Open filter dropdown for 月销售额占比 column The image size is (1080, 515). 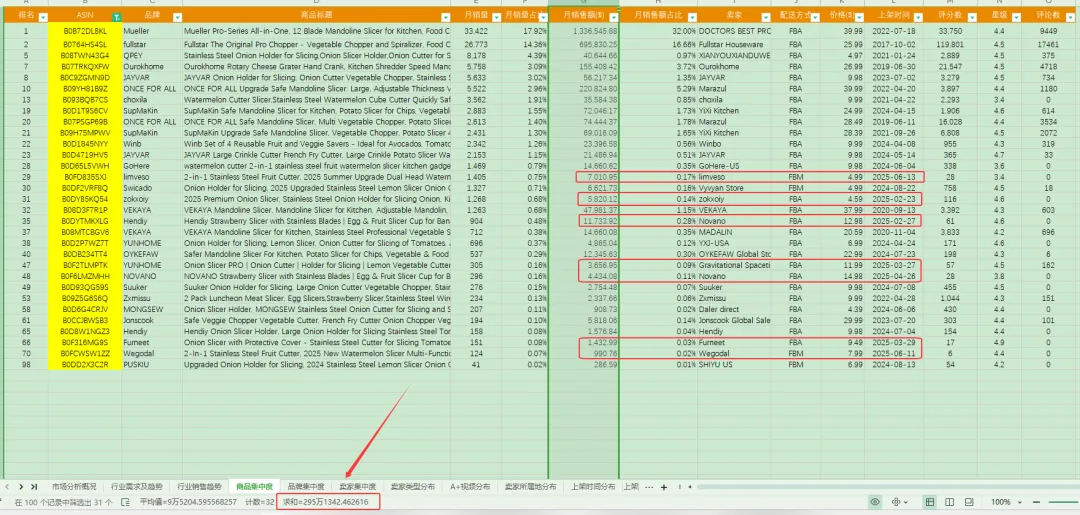pos(692,17)
